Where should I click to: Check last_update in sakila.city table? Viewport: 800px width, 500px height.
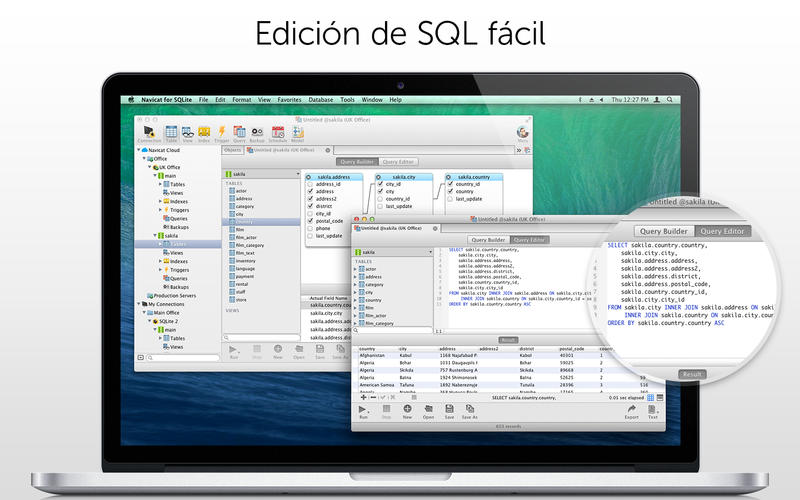[x=380, y=206]
